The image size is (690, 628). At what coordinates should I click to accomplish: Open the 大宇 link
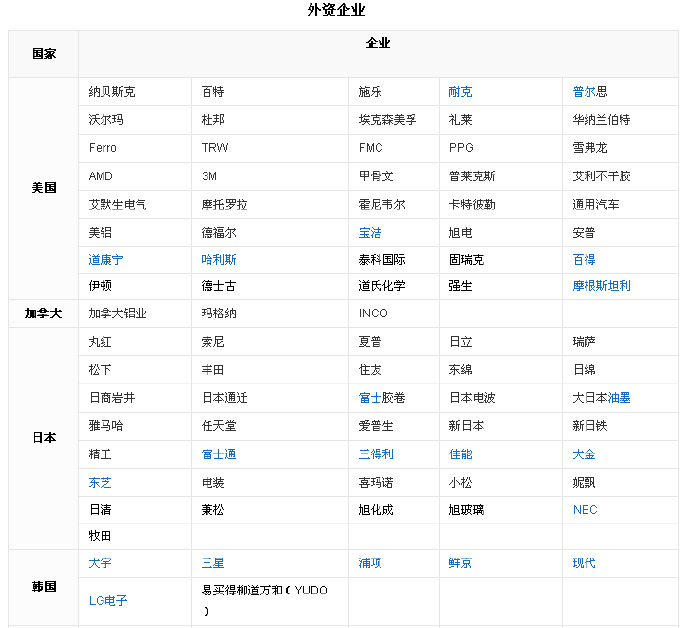pos(100,563)
